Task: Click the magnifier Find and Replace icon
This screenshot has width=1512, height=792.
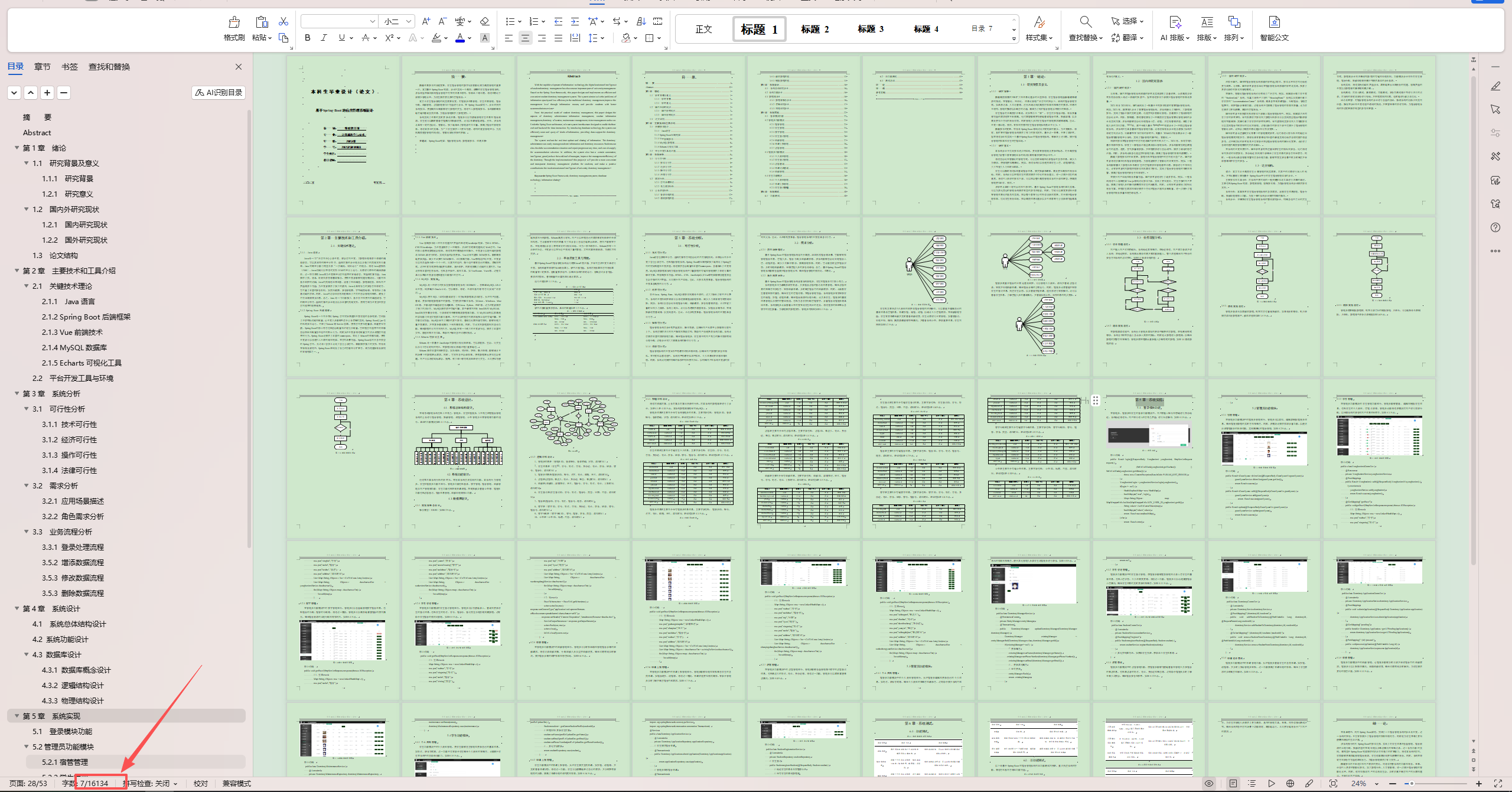Action: [x=1086, y=22]
